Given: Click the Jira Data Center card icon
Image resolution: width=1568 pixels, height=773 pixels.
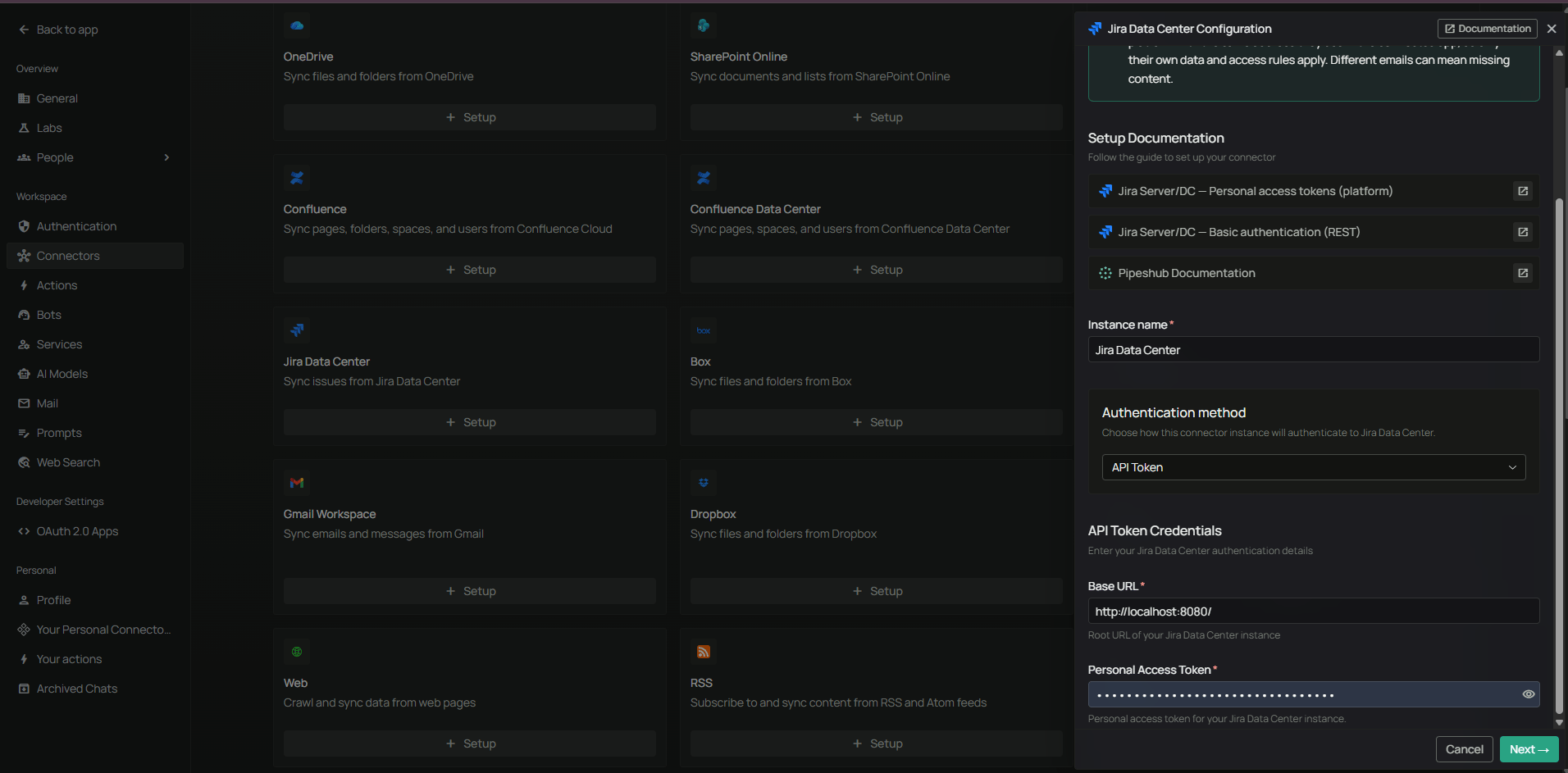Looking at the screenshot, I should tap(297, 330).
